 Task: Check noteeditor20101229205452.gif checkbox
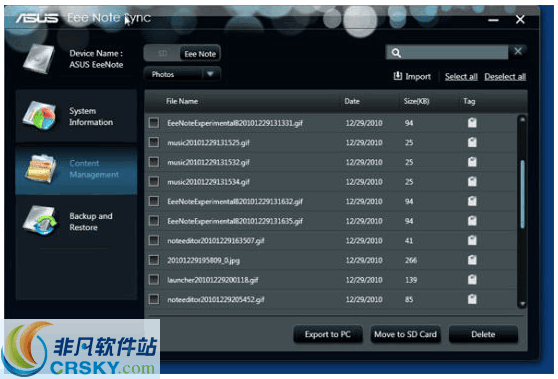[x=154, y=299]
